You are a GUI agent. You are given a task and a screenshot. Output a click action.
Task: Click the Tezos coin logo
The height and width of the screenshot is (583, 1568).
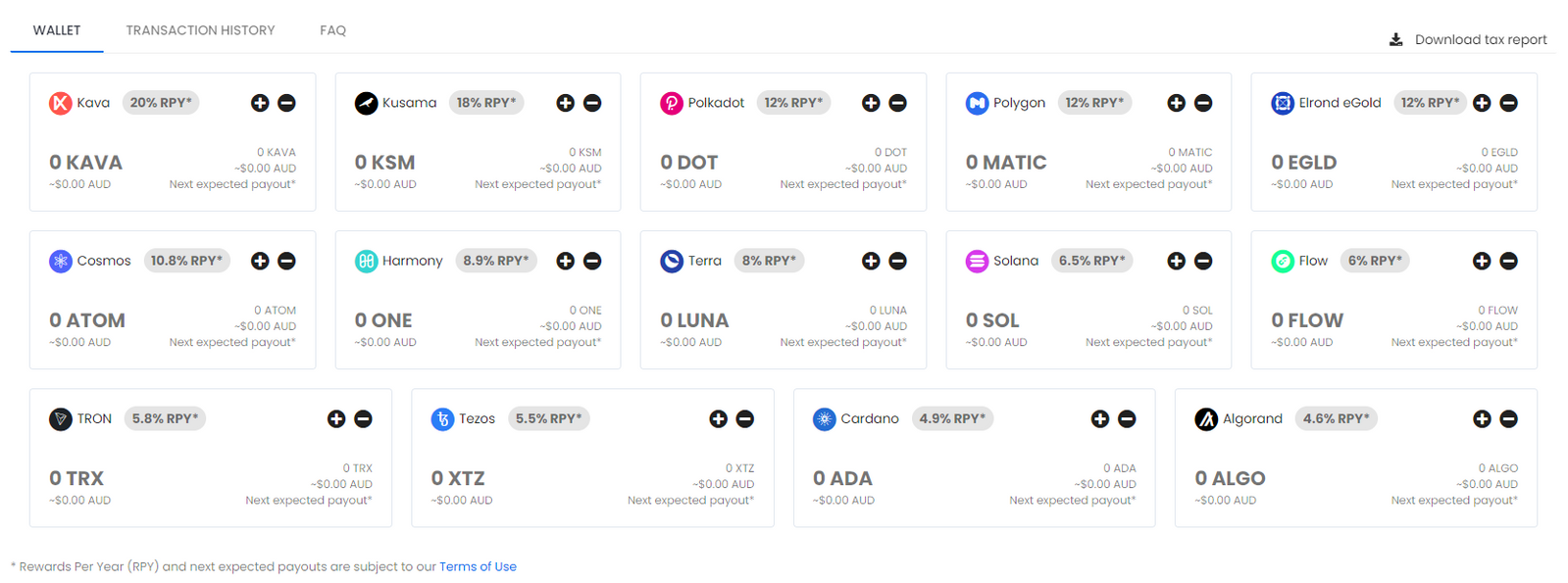[x=442, y=419]
